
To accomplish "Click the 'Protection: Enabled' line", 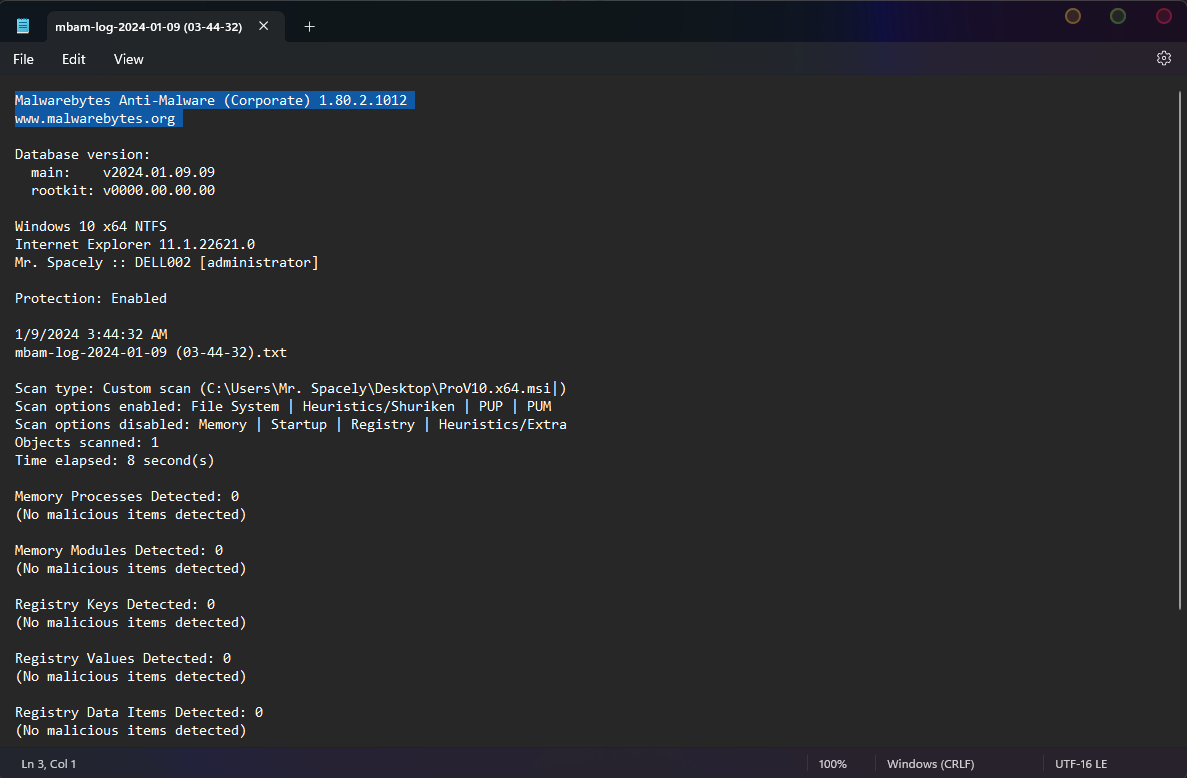I will click(91, 298).
